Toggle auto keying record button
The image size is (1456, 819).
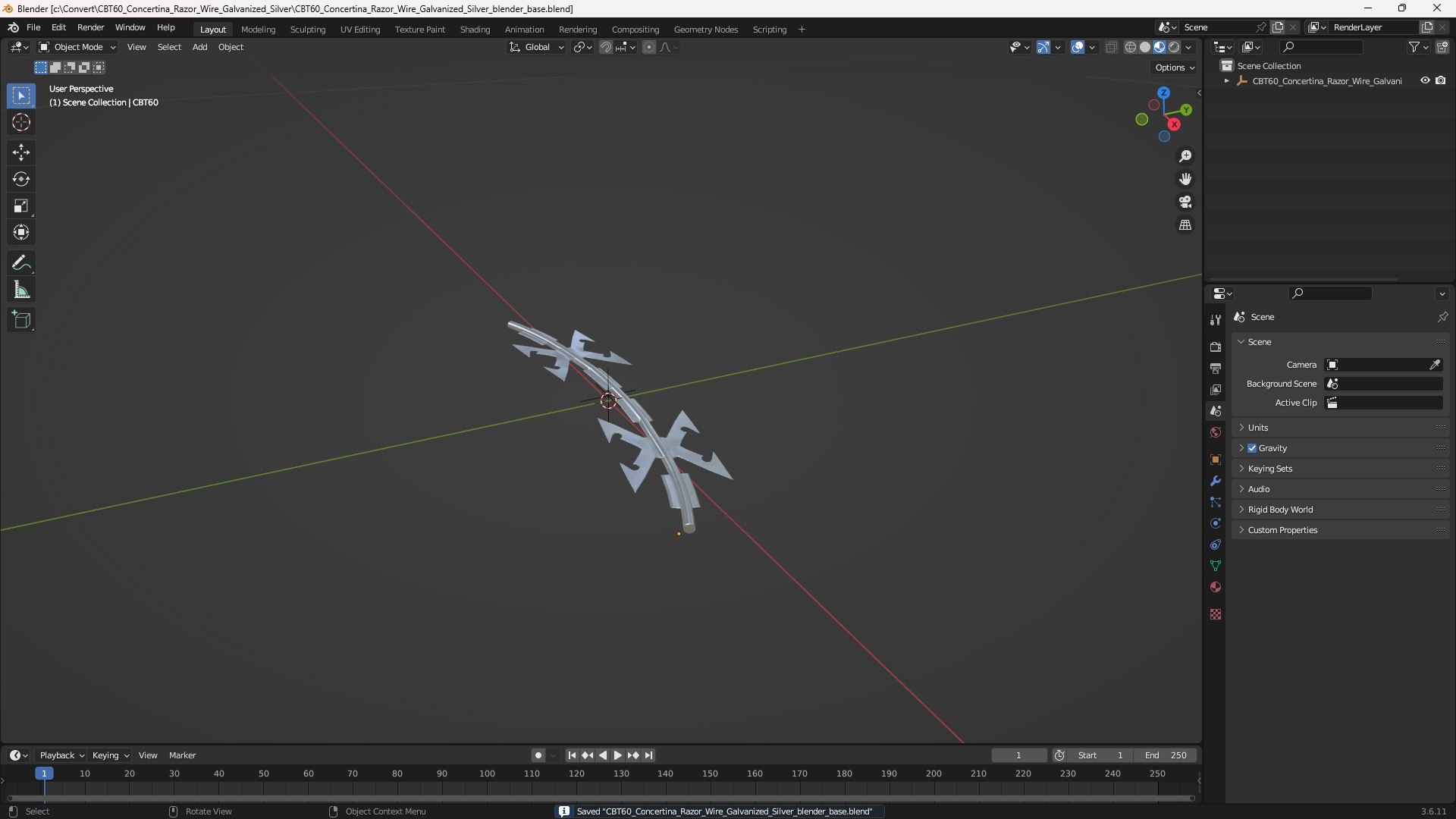coord(538,755)
